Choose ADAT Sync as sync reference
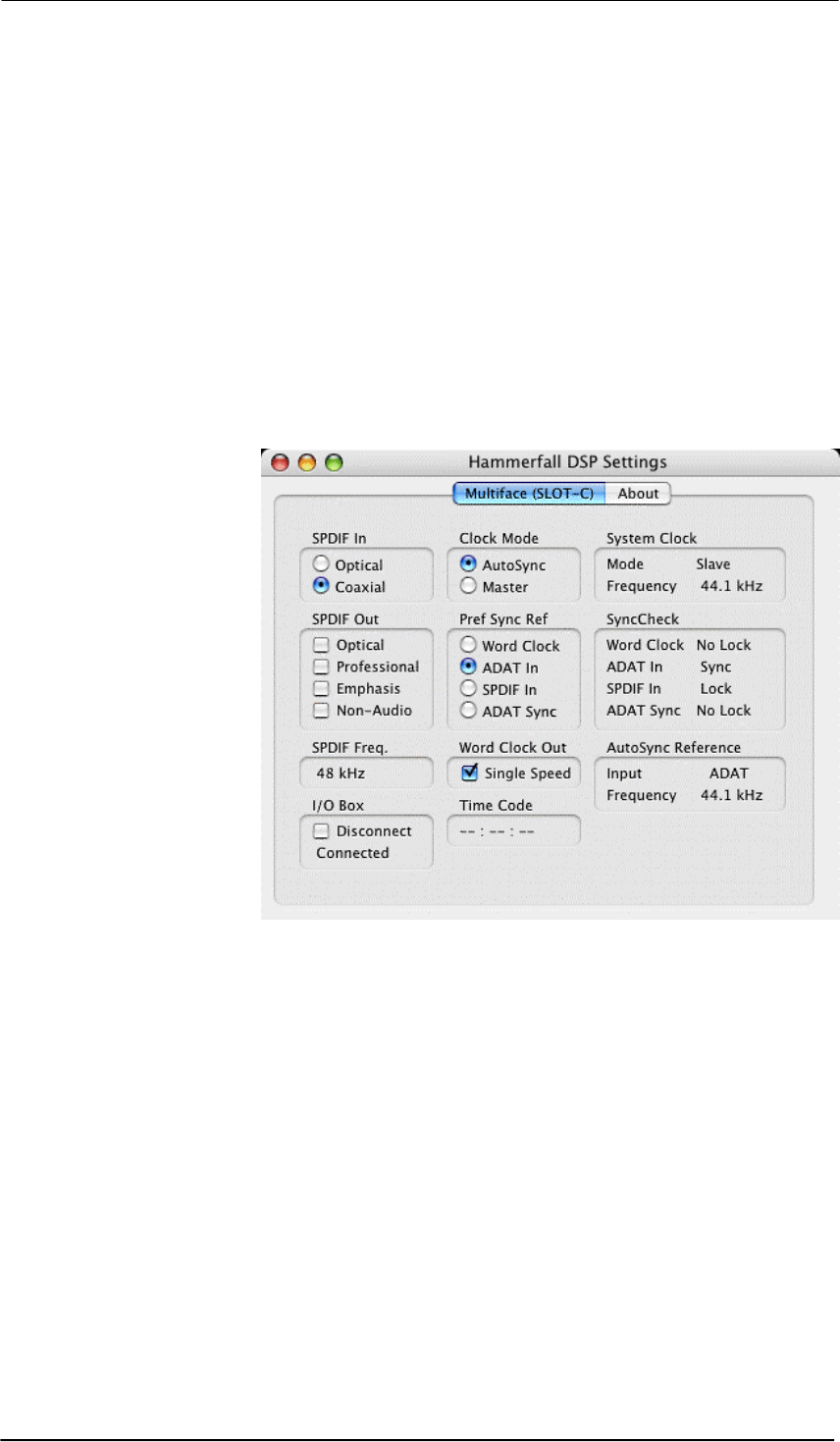The image size is (840, 1442). (x=468, y=711)
